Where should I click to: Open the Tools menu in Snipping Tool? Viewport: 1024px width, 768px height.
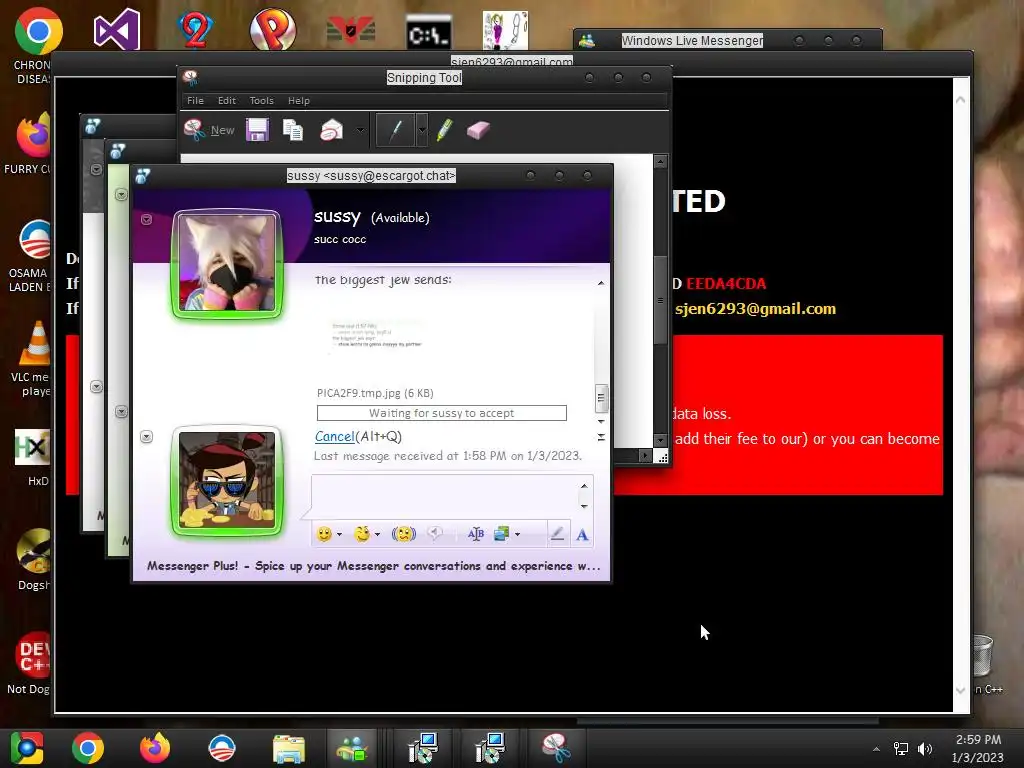click(261, 101)
